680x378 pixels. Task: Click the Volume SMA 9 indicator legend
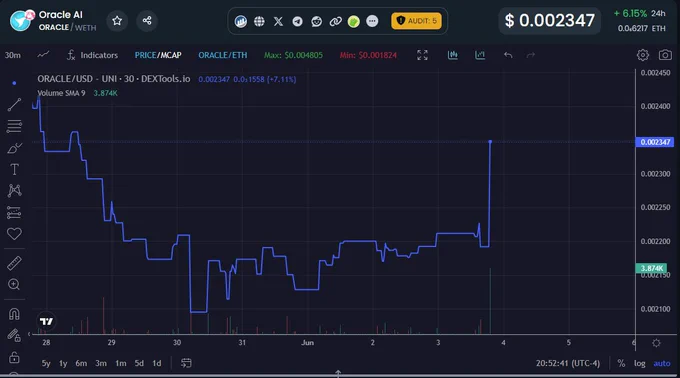coord(61,93)
